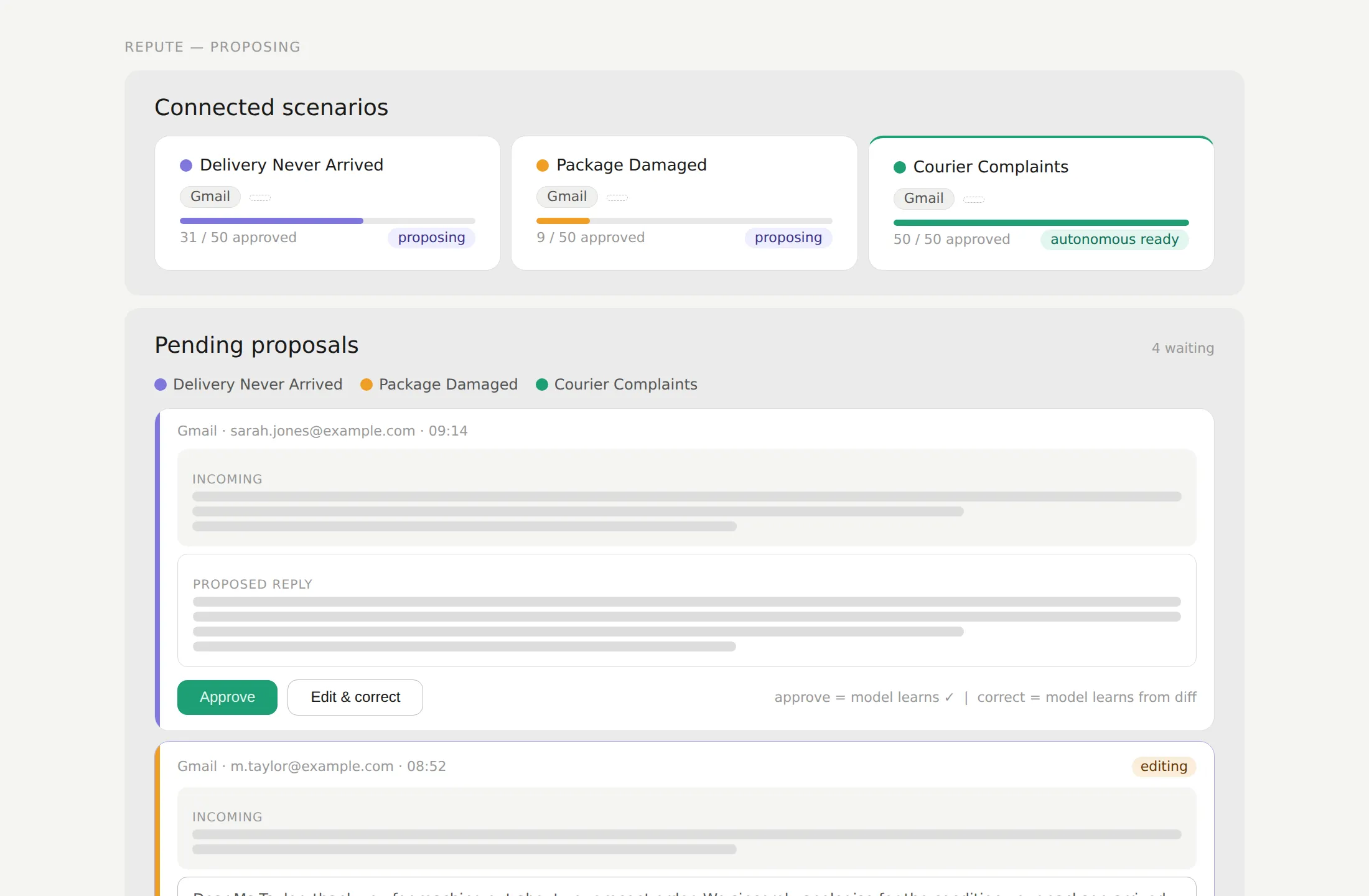The image size is (1369, 896).
Task: Click the m.taylor@example.com proposal header
Action: click(x=312, y=767)
